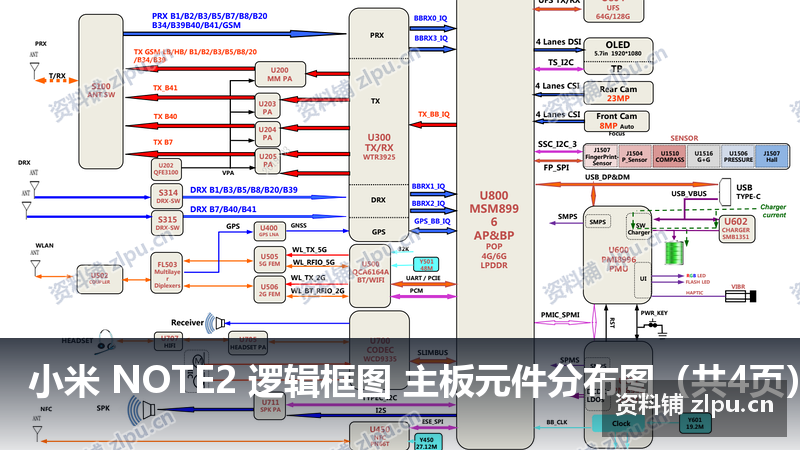800x450 pixels.
Task: Click the U1510 COMPASS cell
Action: point(669,157)
